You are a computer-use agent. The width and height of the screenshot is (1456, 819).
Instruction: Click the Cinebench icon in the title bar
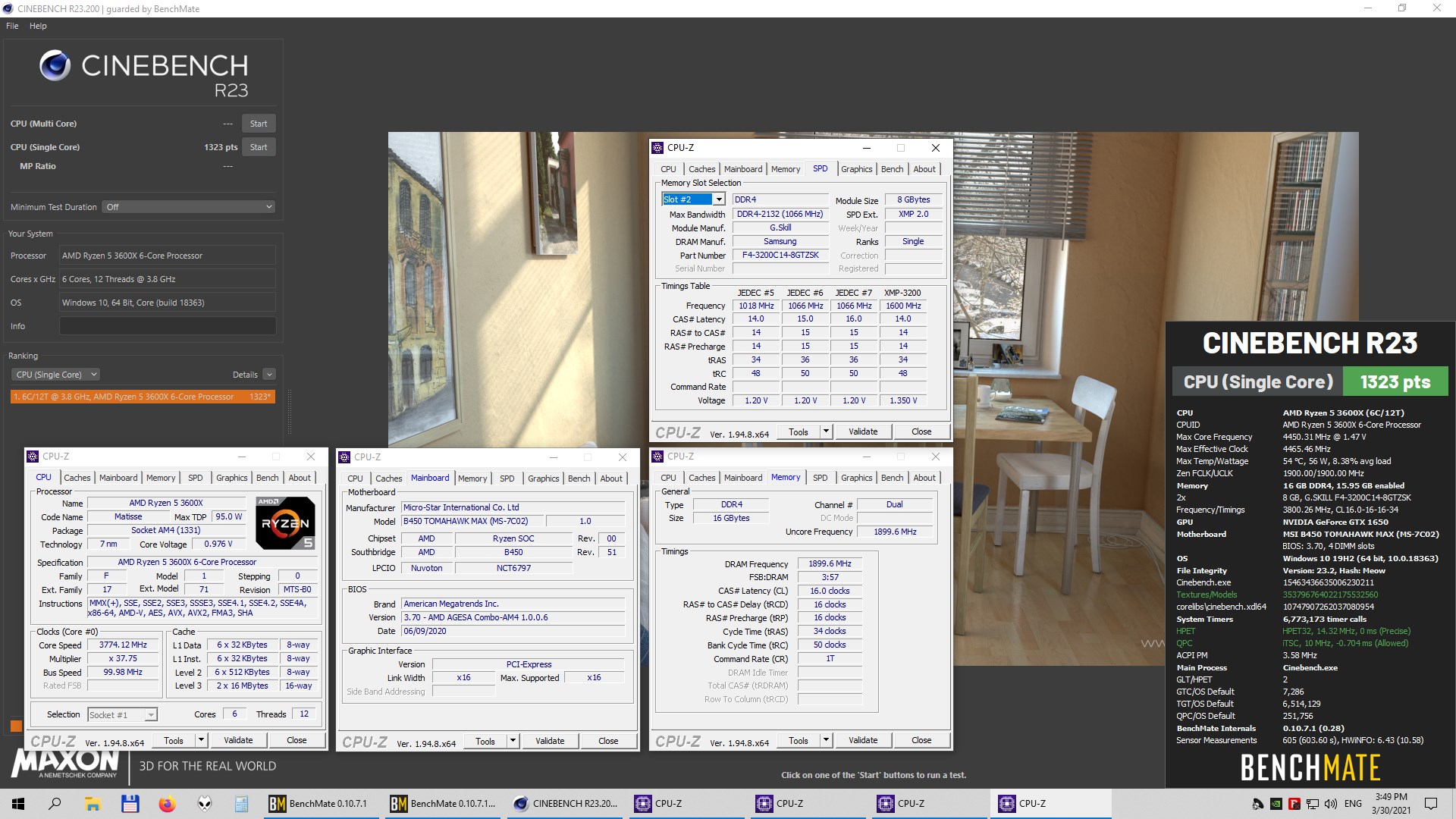click(8, 8)
